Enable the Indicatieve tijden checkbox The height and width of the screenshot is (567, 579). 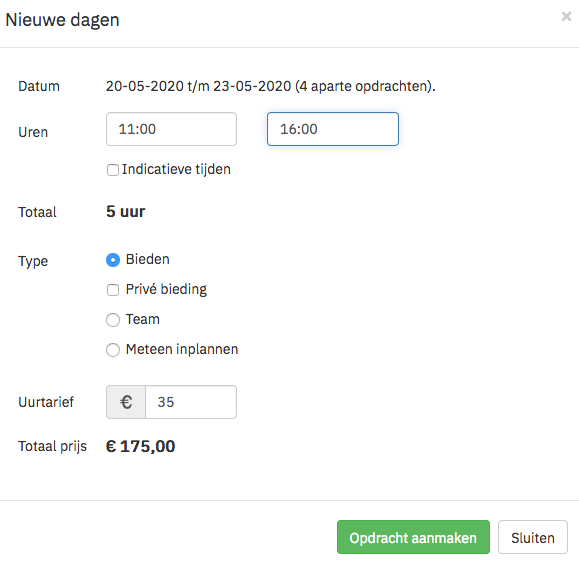tap(113, 170)
